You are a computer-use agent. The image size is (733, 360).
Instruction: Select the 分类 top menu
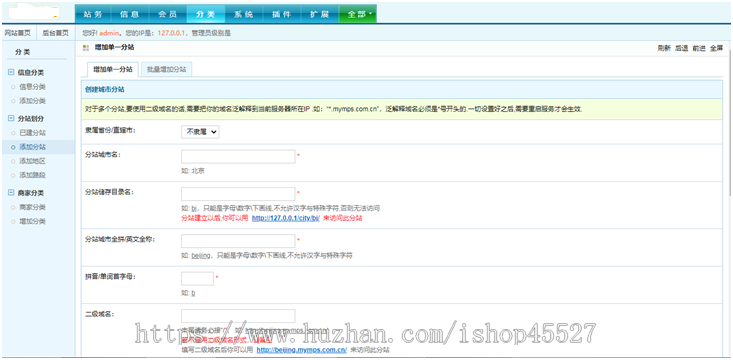(206, 14)
